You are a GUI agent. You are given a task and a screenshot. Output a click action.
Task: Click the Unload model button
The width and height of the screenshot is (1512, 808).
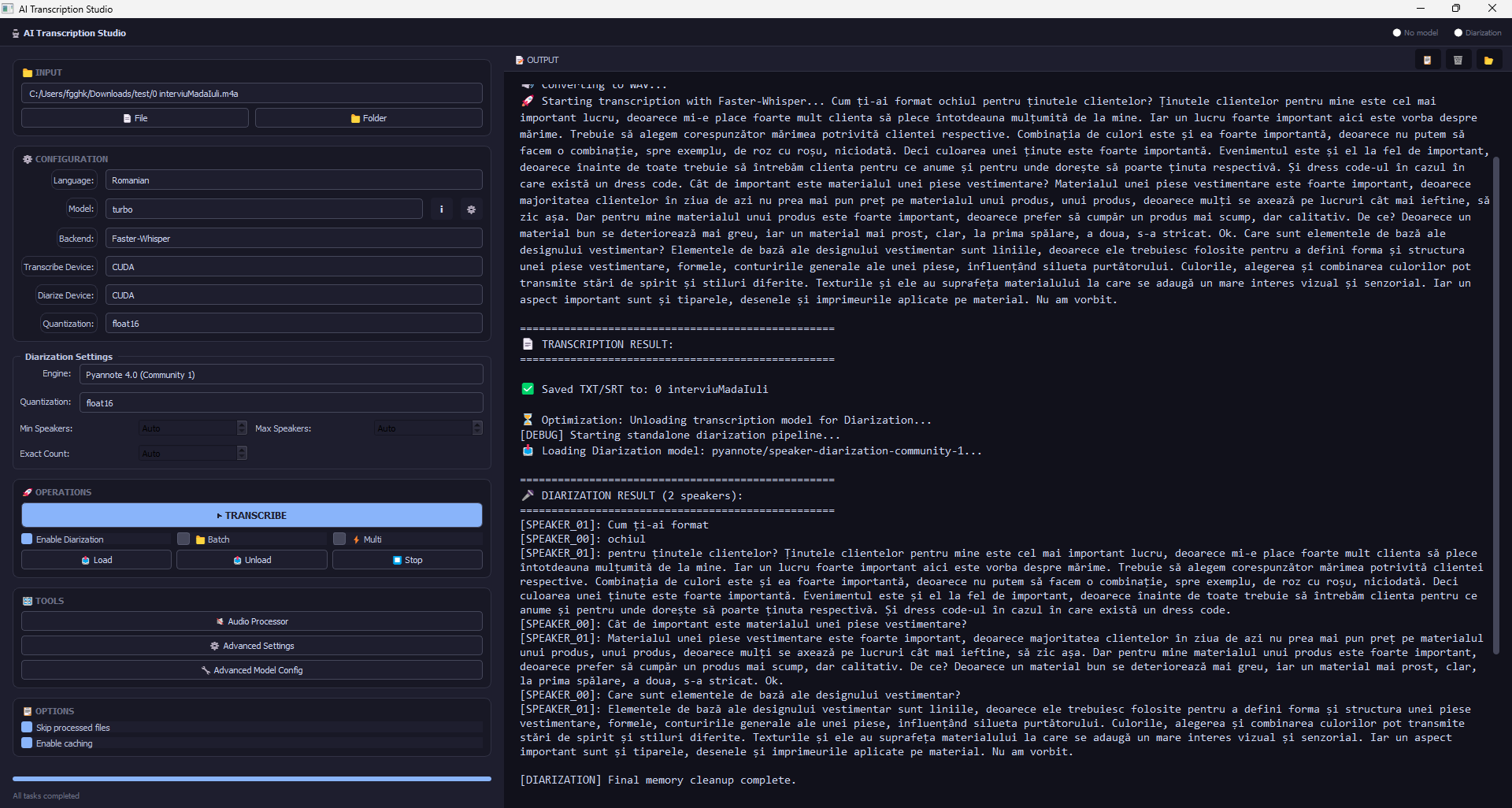tap(252, 560)
